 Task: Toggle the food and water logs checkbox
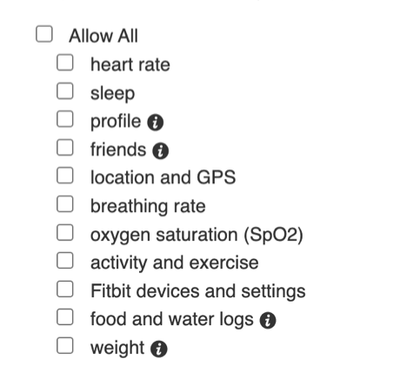[65, 317]
